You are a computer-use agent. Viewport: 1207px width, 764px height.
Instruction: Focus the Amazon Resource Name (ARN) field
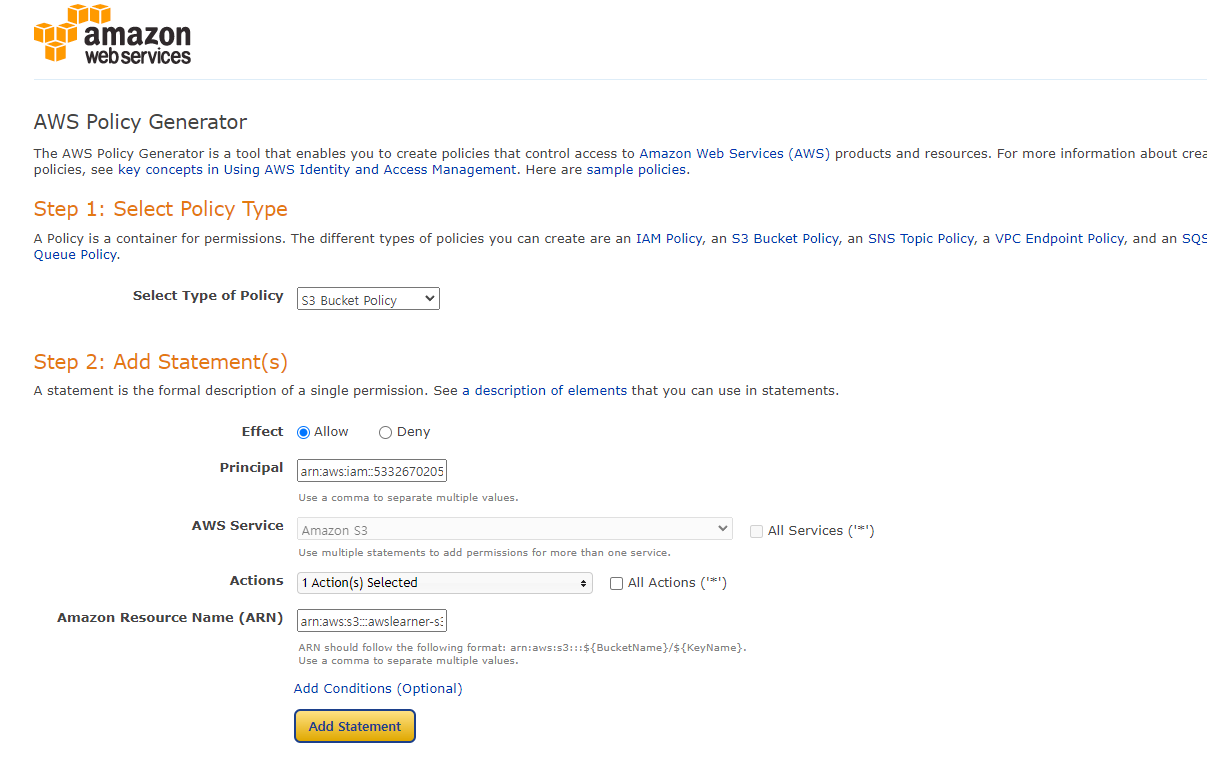click(x=372, y=620)
